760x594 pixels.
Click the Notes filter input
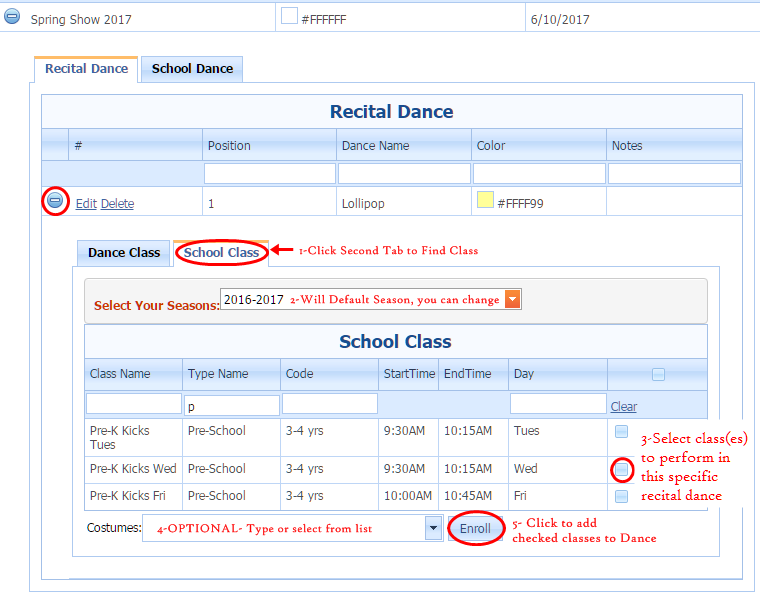pyautogui.click(x=674, y=173)
